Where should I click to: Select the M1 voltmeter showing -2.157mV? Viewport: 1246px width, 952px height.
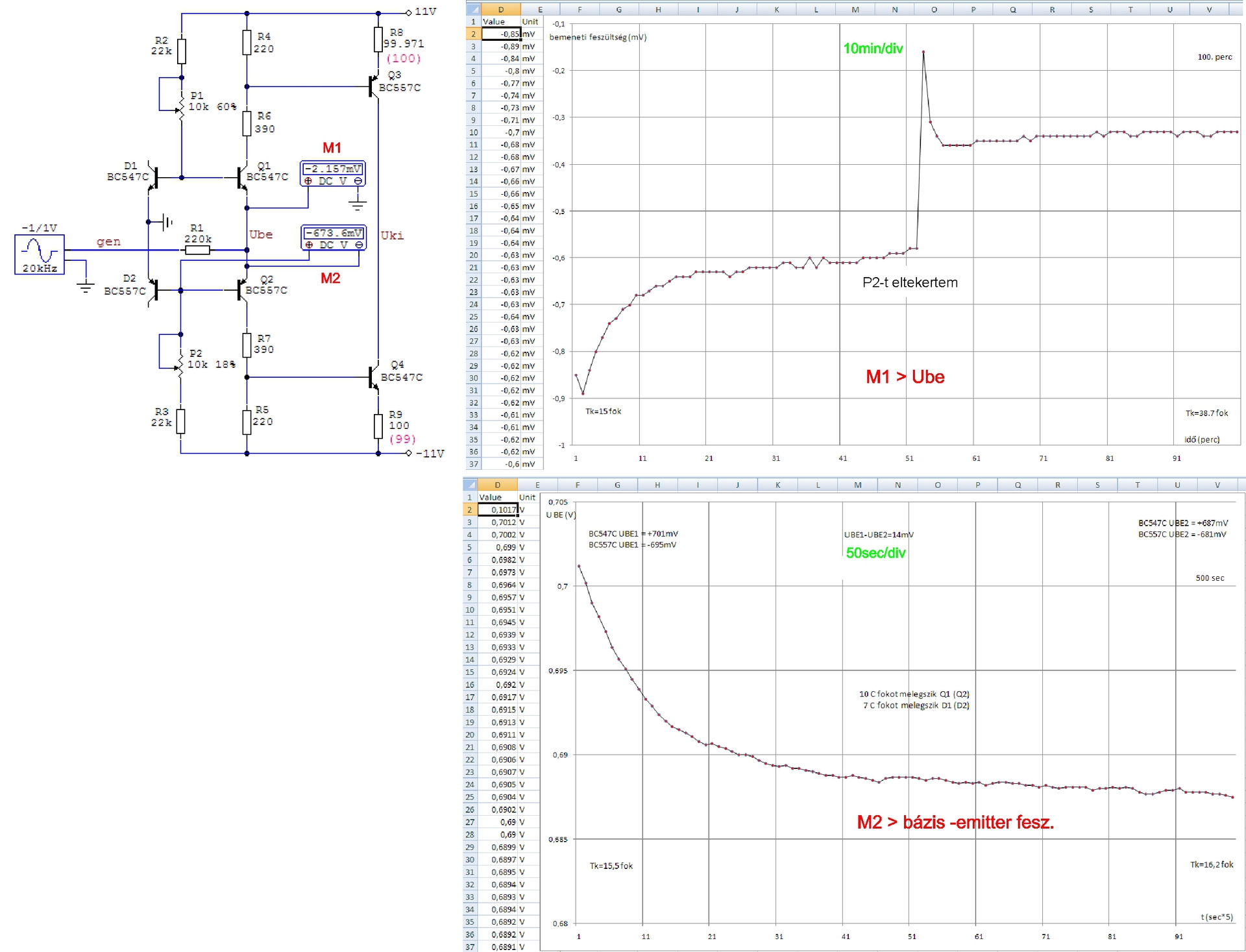coord(332,173)
